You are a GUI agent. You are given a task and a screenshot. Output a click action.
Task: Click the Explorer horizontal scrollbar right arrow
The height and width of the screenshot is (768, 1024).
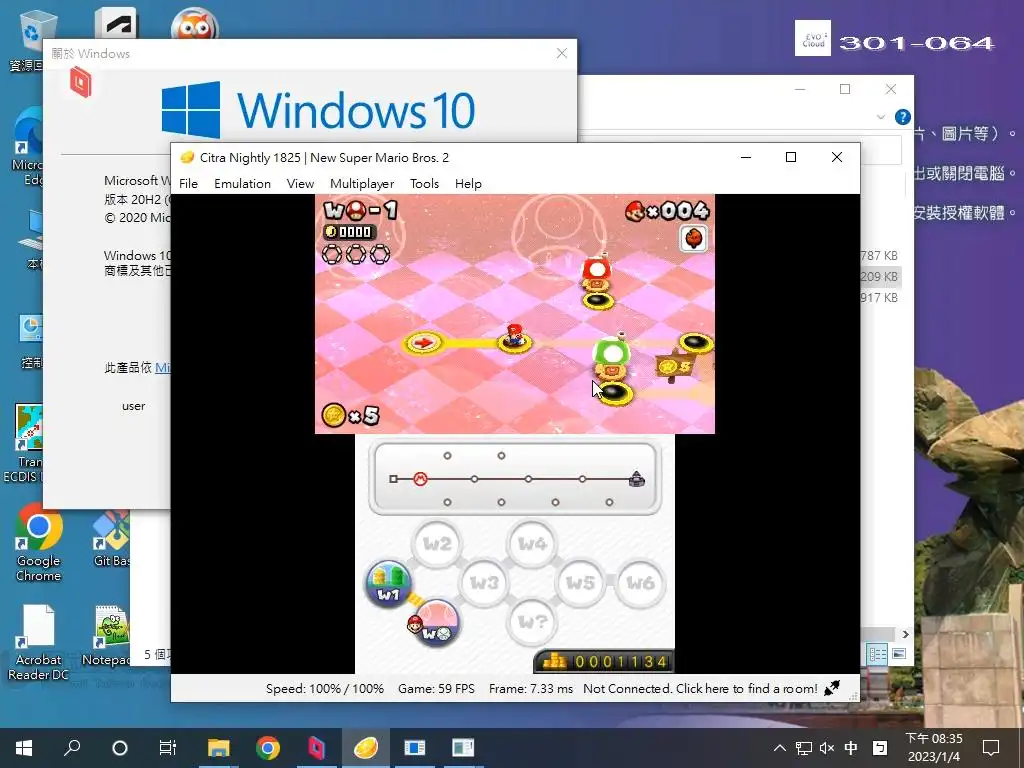905,634
